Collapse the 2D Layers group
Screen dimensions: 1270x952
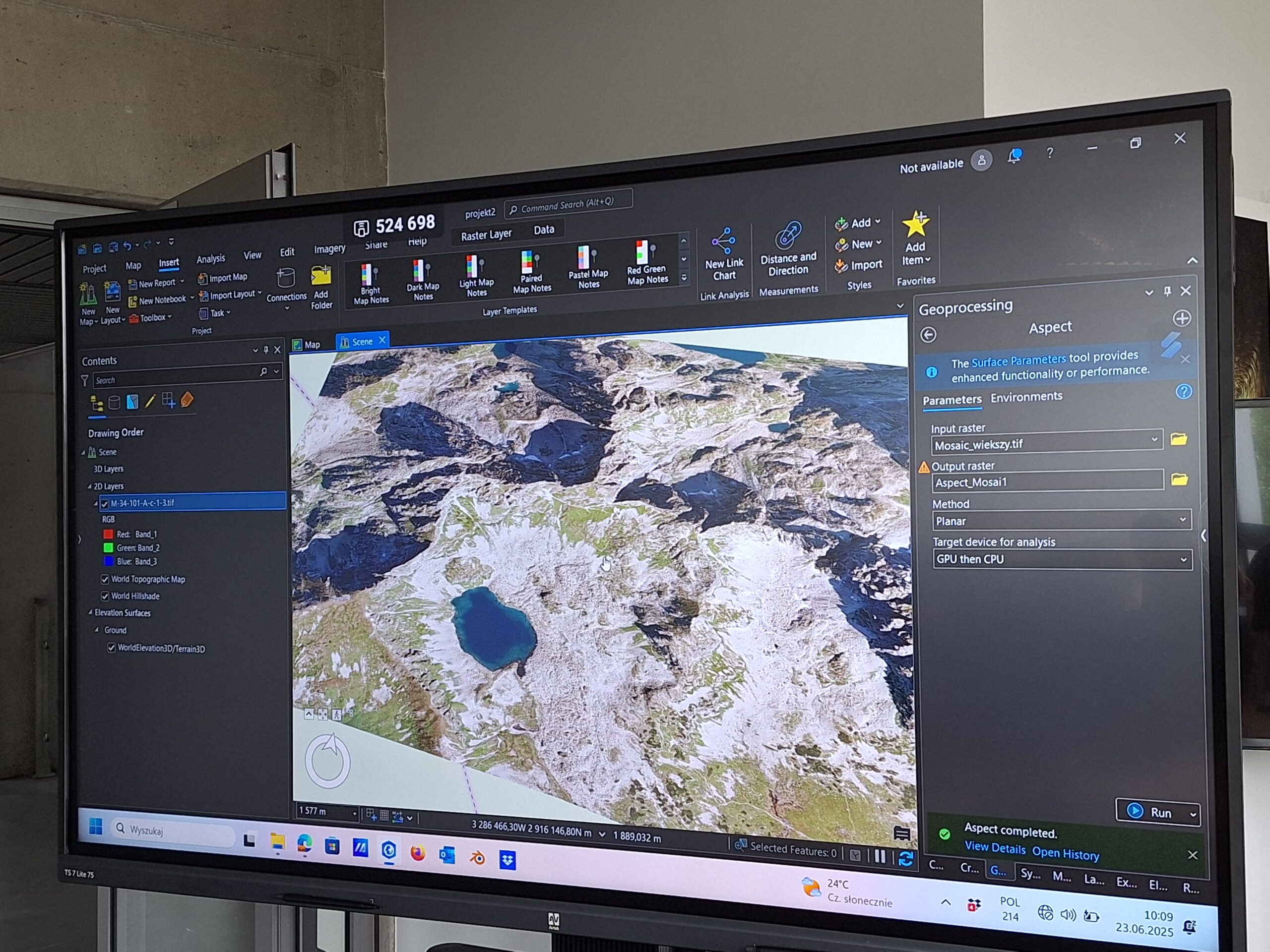click(x=90, y=486)
